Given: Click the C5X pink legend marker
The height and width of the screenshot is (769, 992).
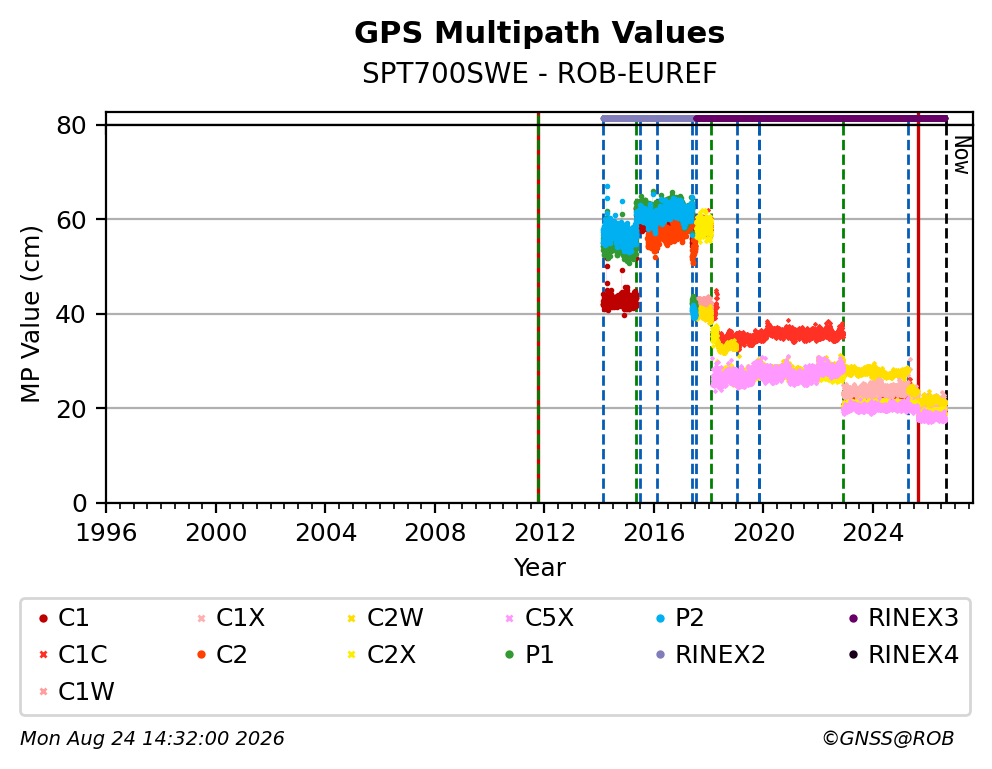Looking at the screenshot, I should tap(510, 618).
